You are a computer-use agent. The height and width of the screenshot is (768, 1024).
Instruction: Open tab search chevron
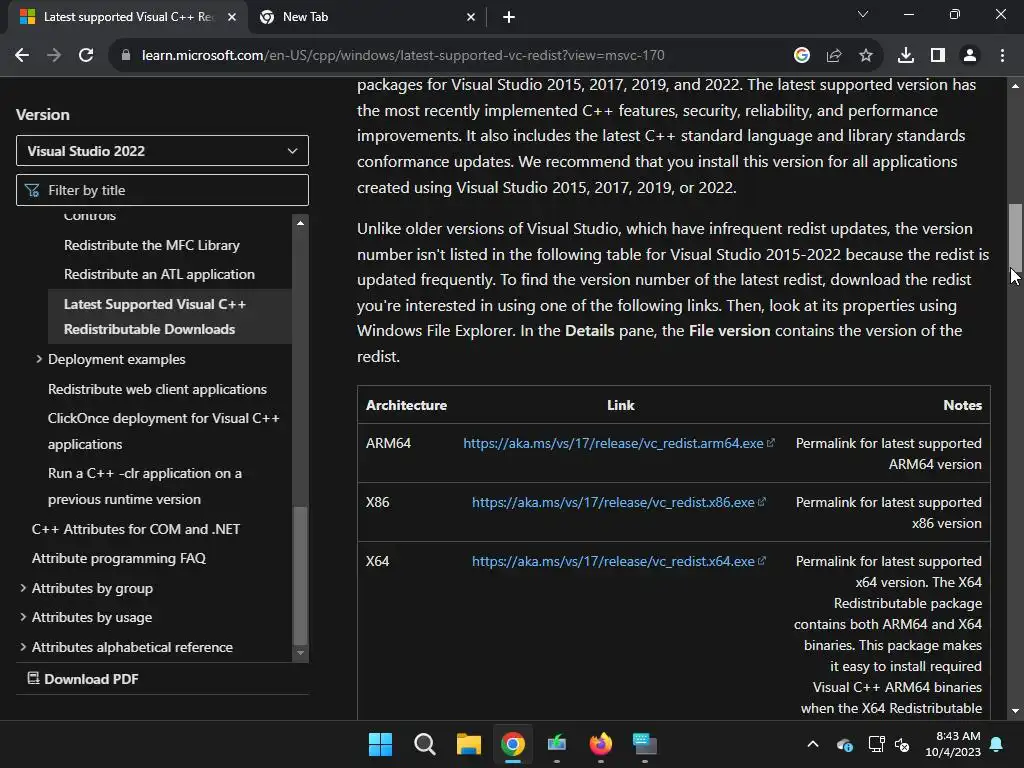pyautogui.click(x=863, y=14)
